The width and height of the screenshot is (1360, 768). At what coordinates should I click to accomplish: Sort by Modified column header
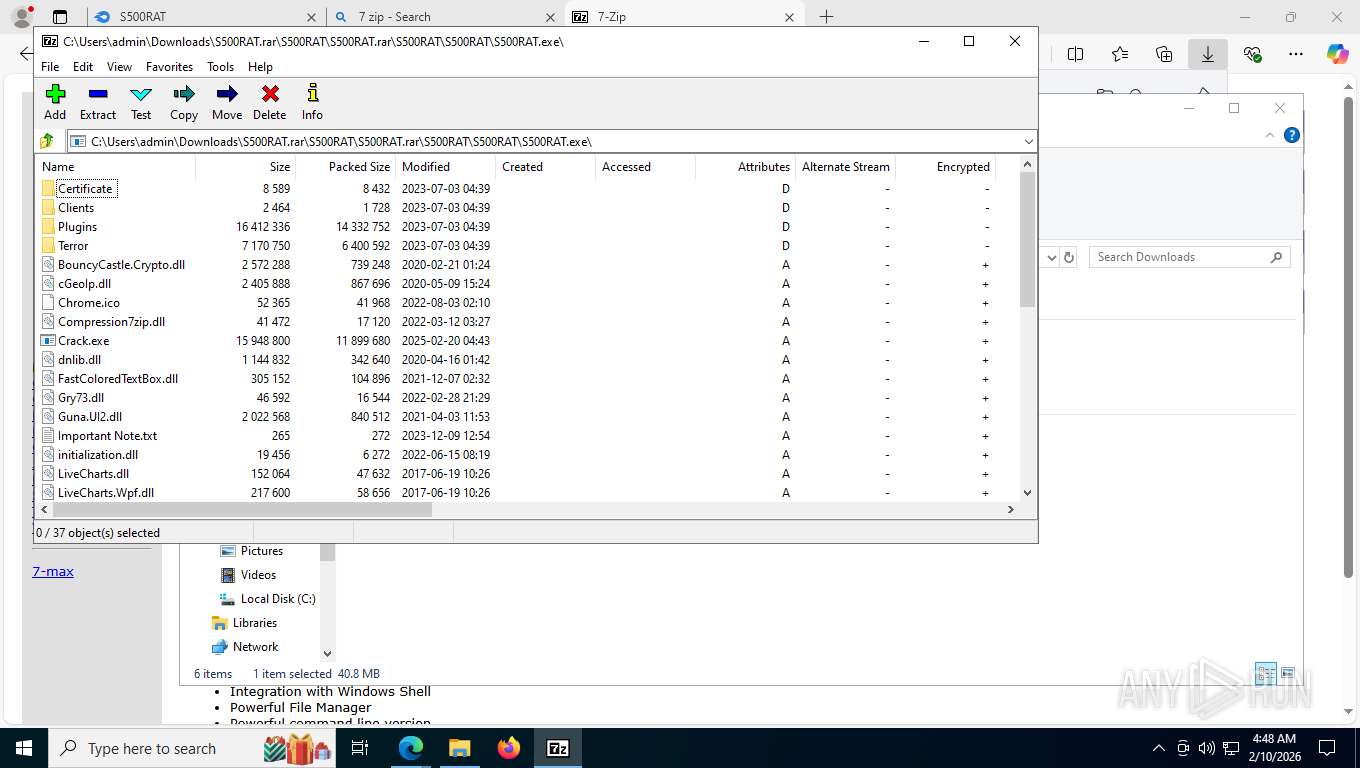pos(446,167)
